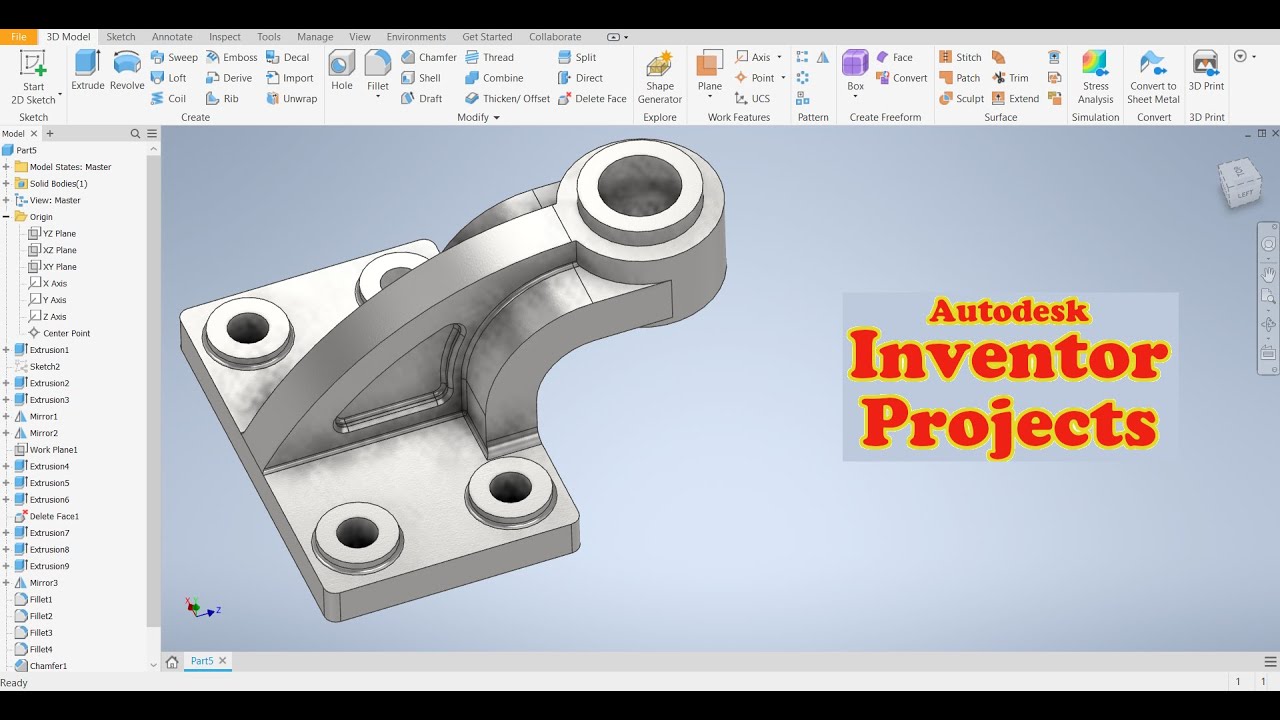This screenshot has height=720, width=1280.
Task: Create a freeform Box
Action: point(855,70)
